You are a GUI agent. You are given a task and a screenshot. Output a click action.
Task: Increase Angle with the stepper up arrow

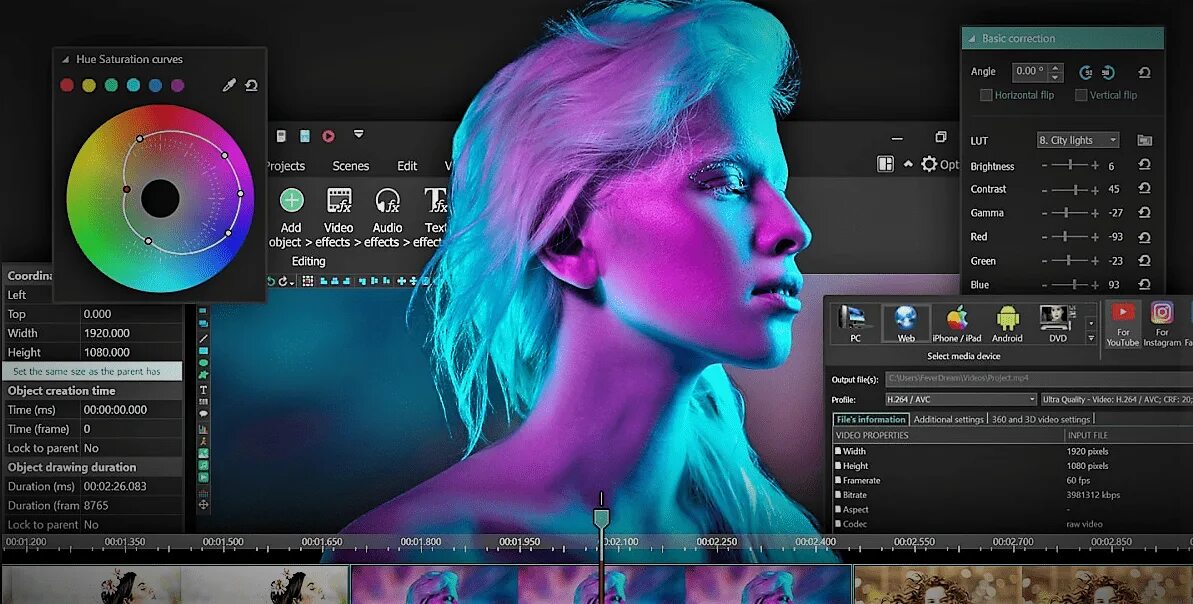pos(1055,68)
